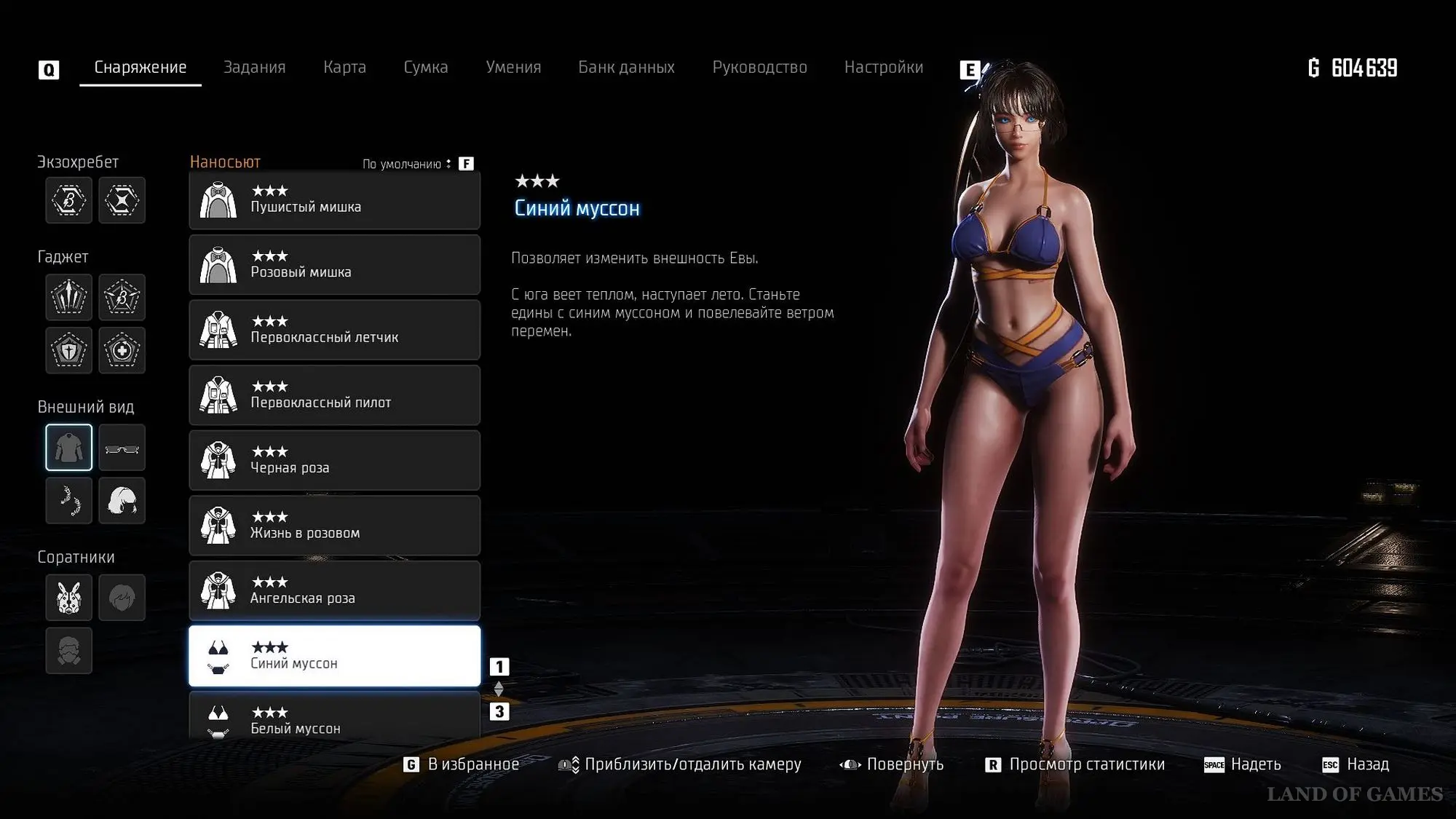Open the Руководство tab
This screenshot has height=819, width=1456.
coord(759,67)
